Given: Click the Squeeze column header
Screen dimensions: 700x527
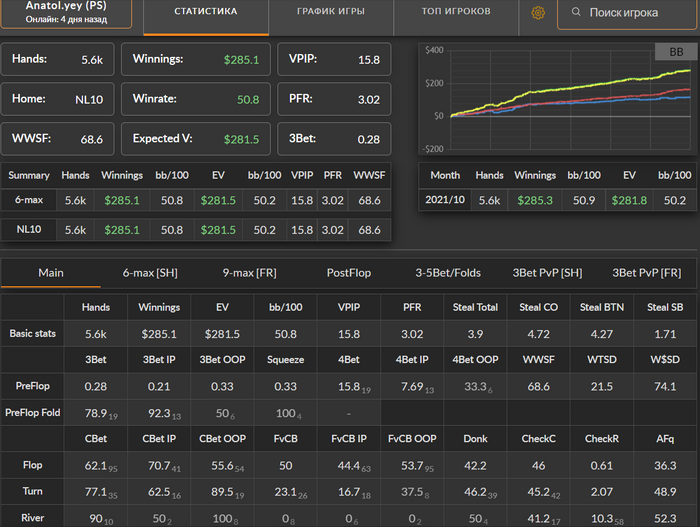Looking at the screenshot, I should 286,360.
